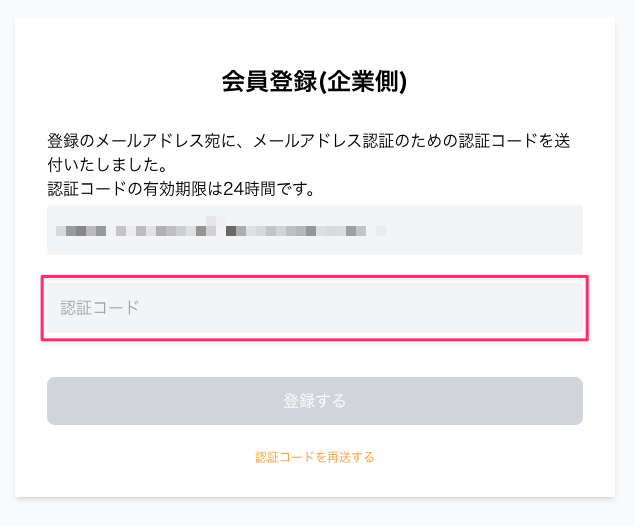The width and height of the screenshot is (635, 526).
Task: Click the 認証コードを再送する link
Action: point(315,457)
